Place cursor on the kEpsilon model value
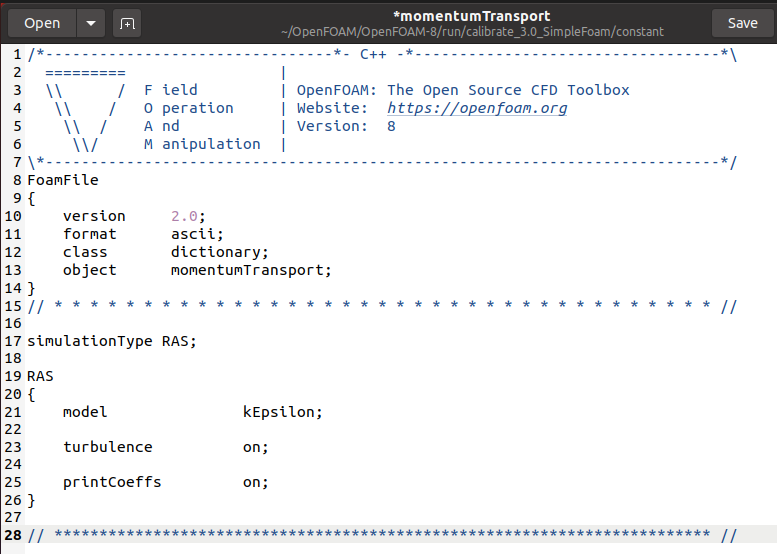The height and width of the screenshot is (554, 777). click(x=282, y=412)
